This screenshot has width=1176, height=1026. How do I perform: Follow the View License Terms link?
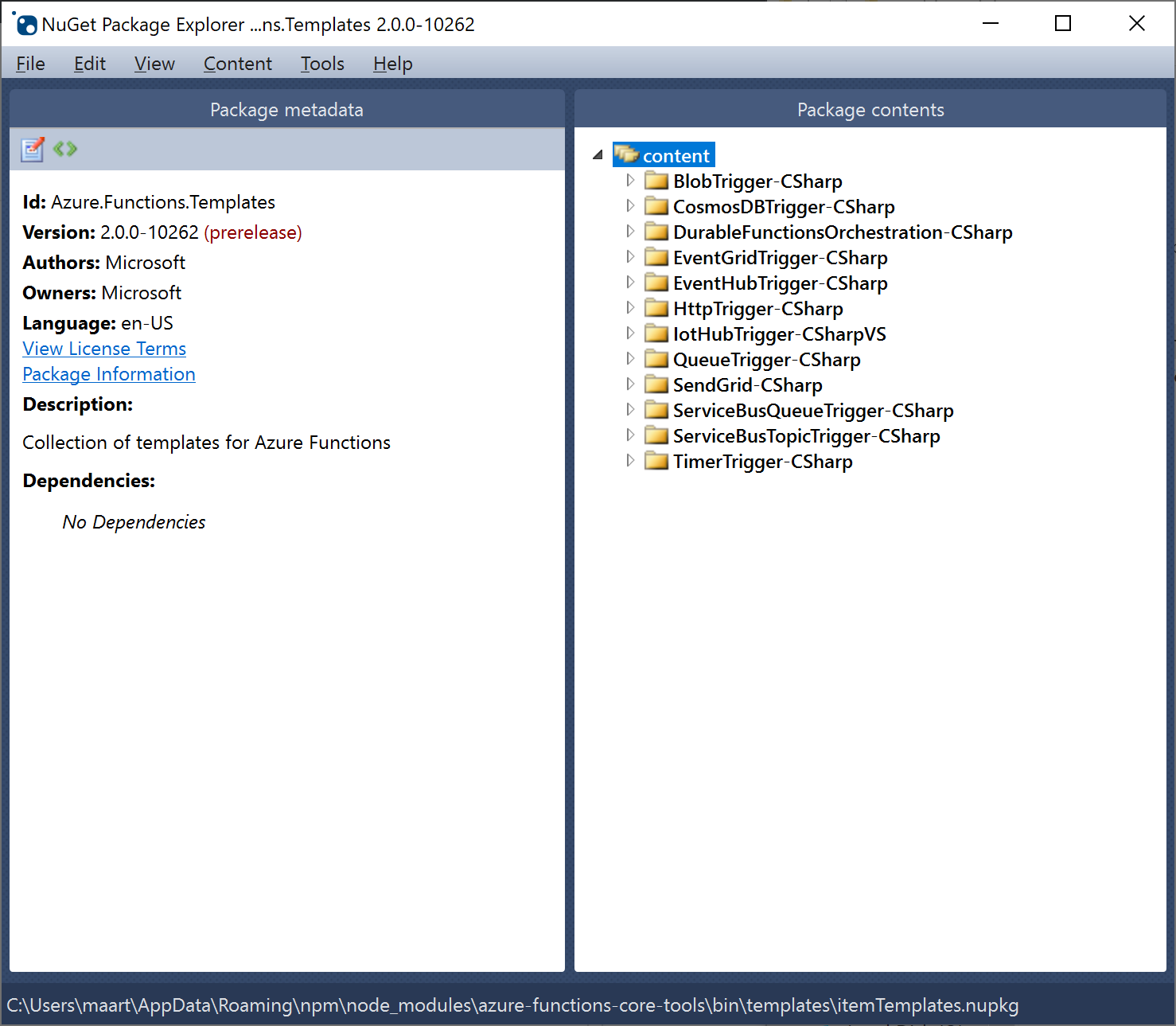[x=103, y=349]
